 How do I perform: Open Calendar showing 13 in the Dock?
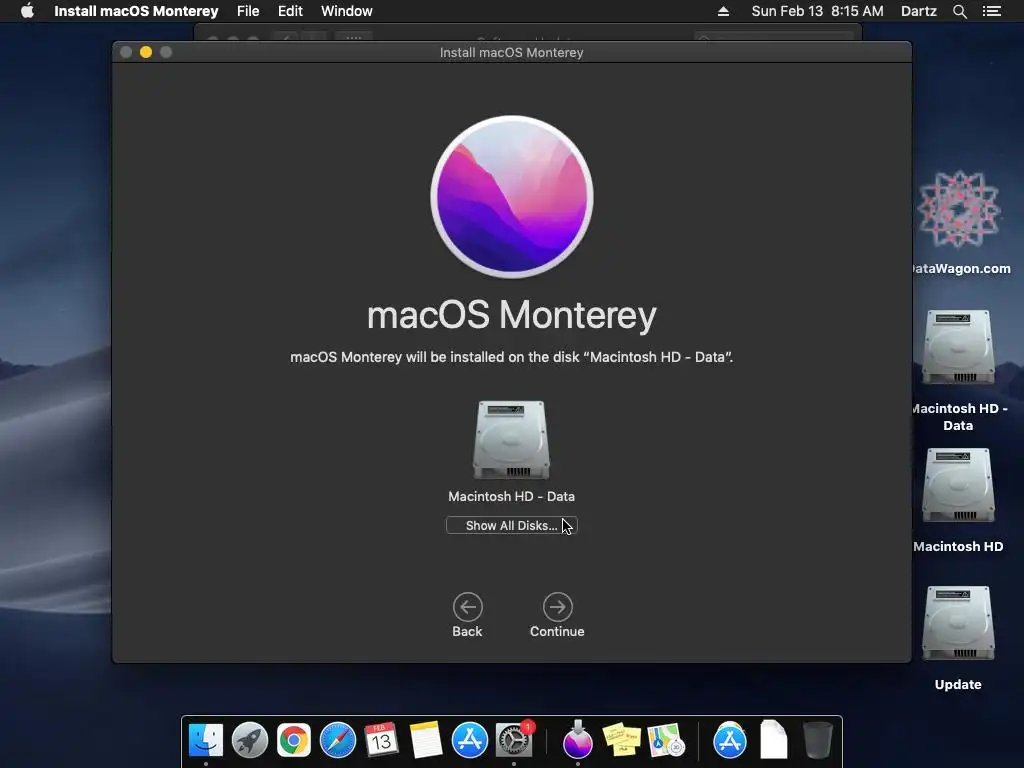coord(381,740)
